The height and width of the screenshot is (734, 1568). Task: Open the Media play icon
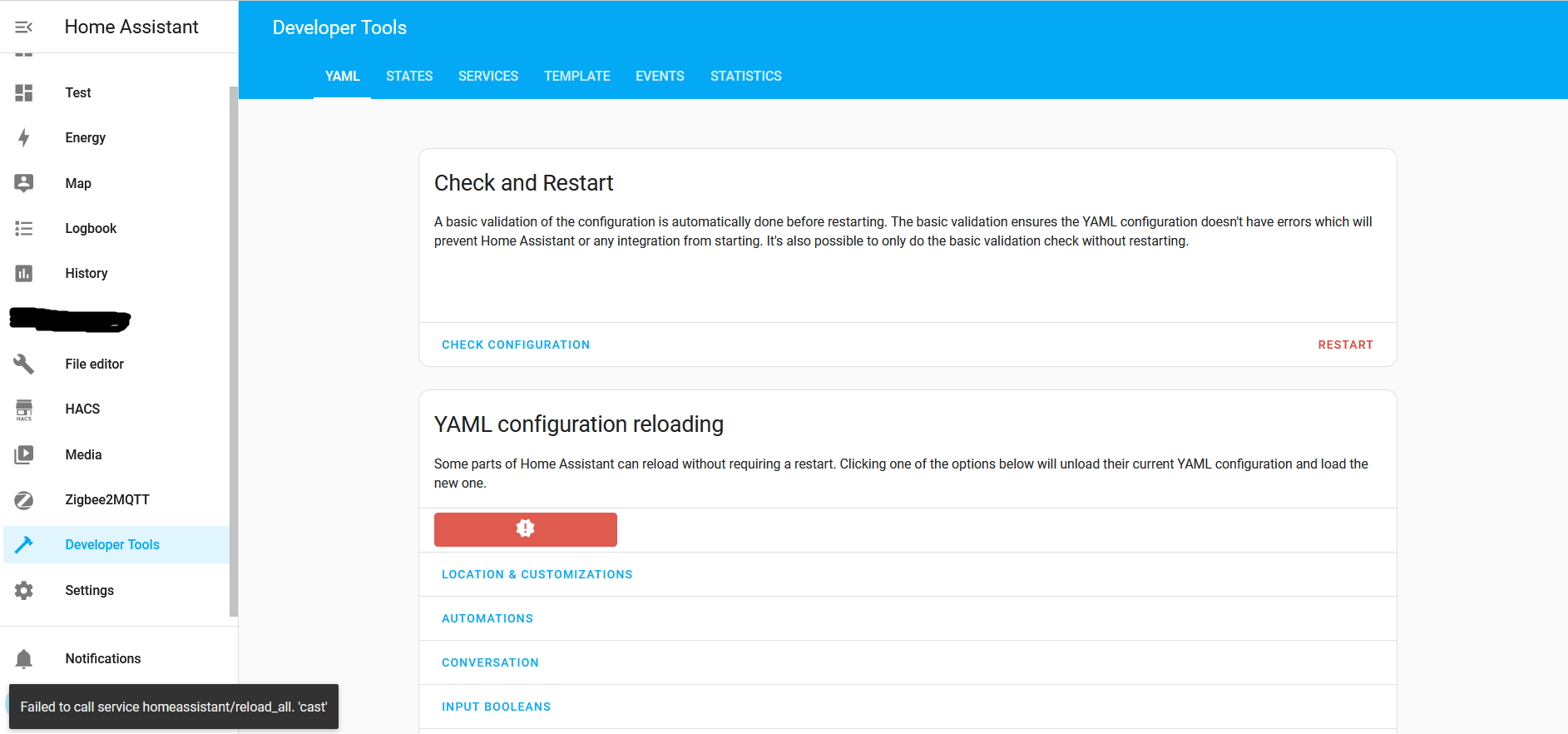point(24,454)
